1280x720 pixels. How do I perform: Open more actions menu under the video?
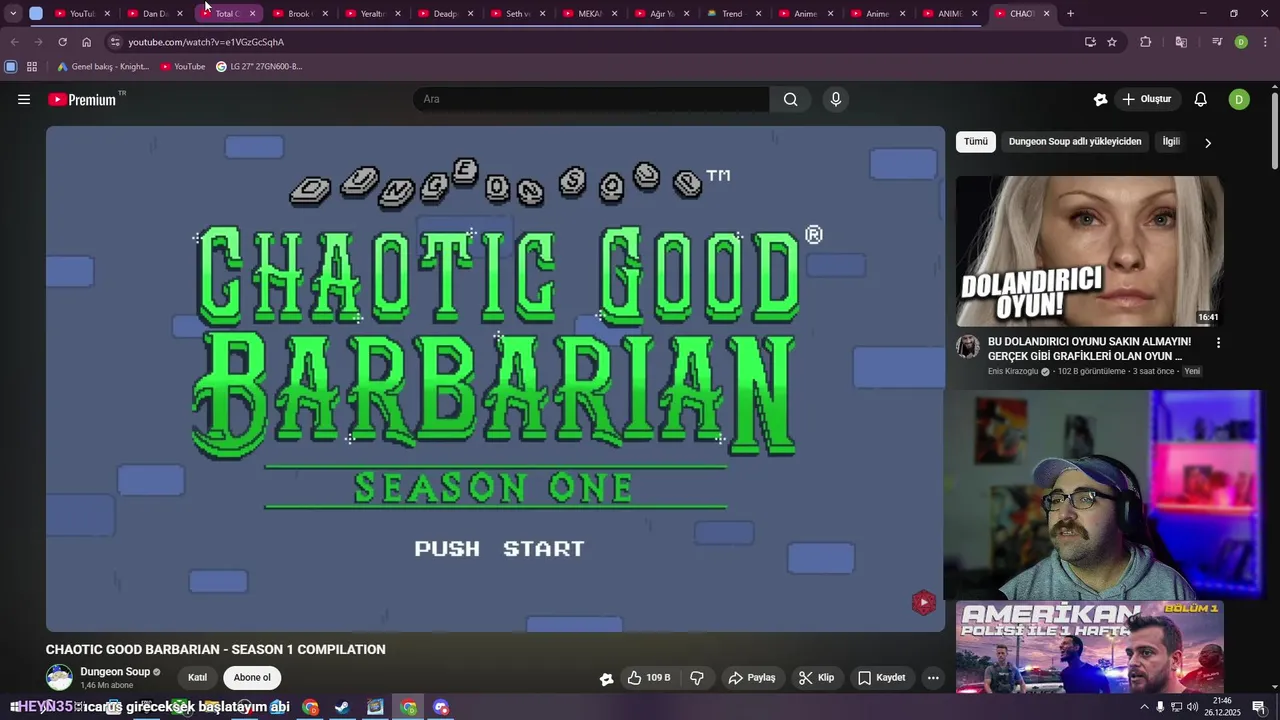click(933, 678)
